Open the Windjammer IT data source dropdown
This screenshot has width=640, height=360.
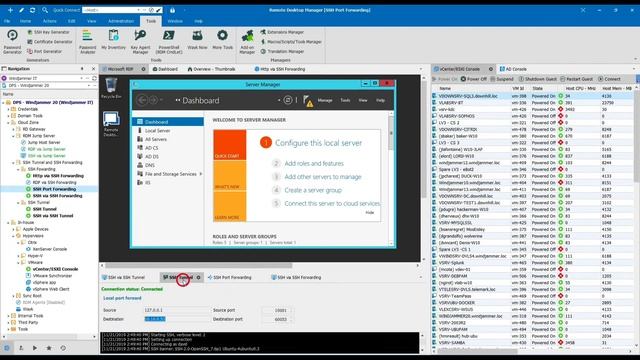click(x=82, y=78)
